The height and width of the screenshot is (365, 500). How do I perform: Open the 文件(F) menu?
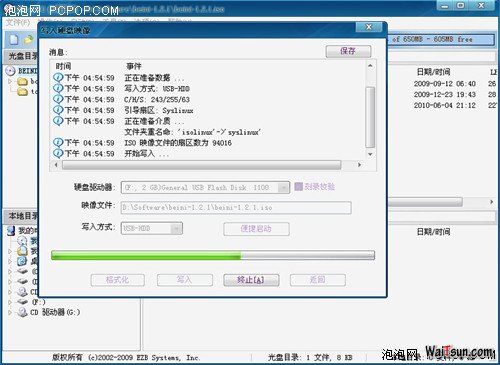click(x=18, y=23)
